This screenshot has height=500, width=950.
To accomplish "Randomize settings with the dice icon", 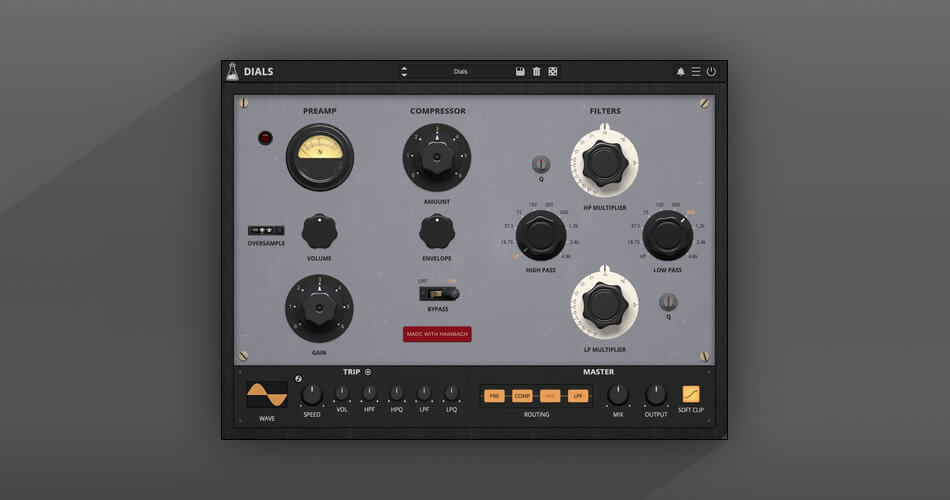I will pyautogui.click(x=552, y=72).
